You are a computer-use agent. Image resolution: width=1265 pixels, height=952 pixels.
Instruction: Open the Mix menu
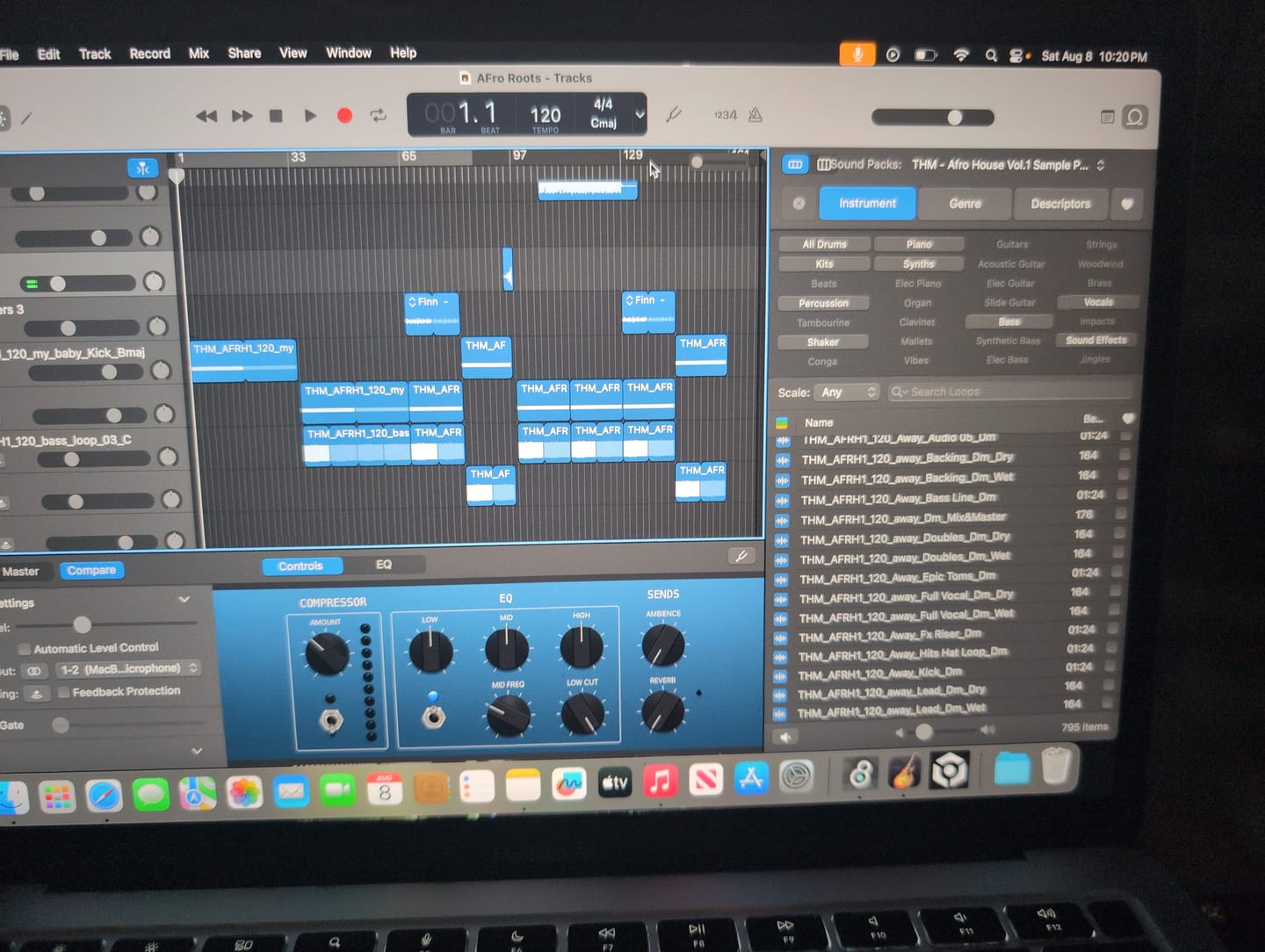point(199,54)
